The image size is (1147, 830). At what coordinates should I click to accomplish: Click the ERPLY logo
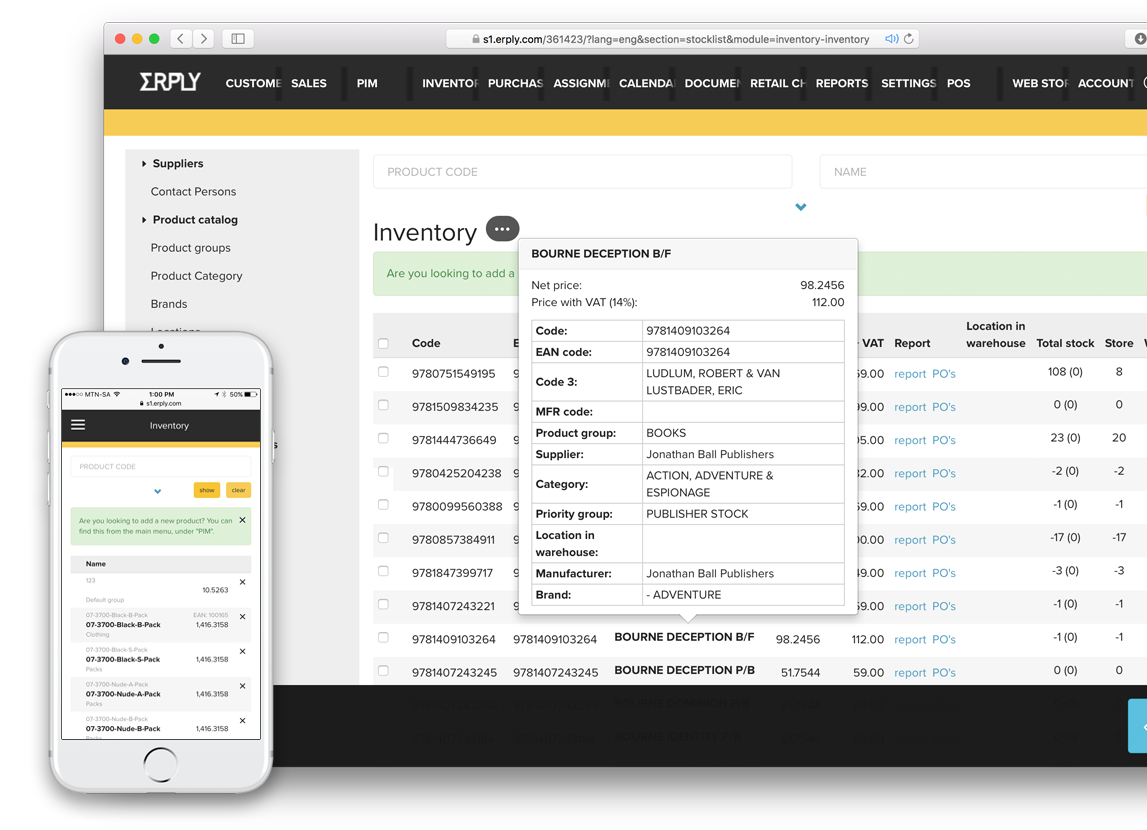coord(170,82)
